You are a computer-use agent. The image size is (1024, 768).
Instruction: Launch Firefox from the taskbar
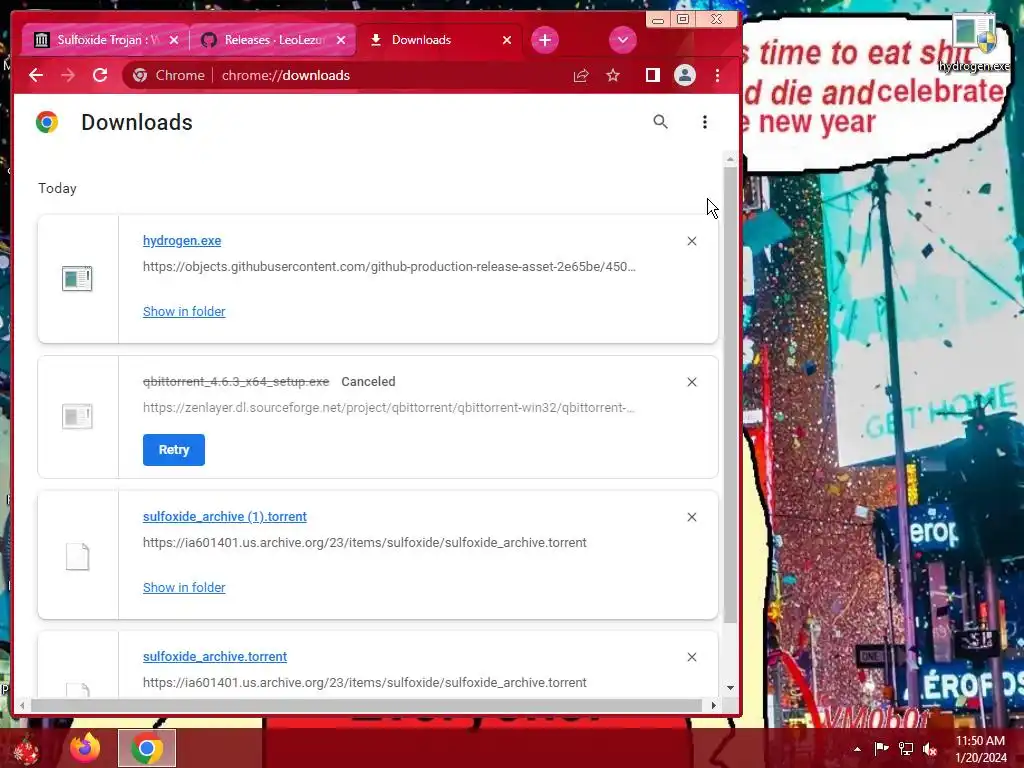pos(85,748)
